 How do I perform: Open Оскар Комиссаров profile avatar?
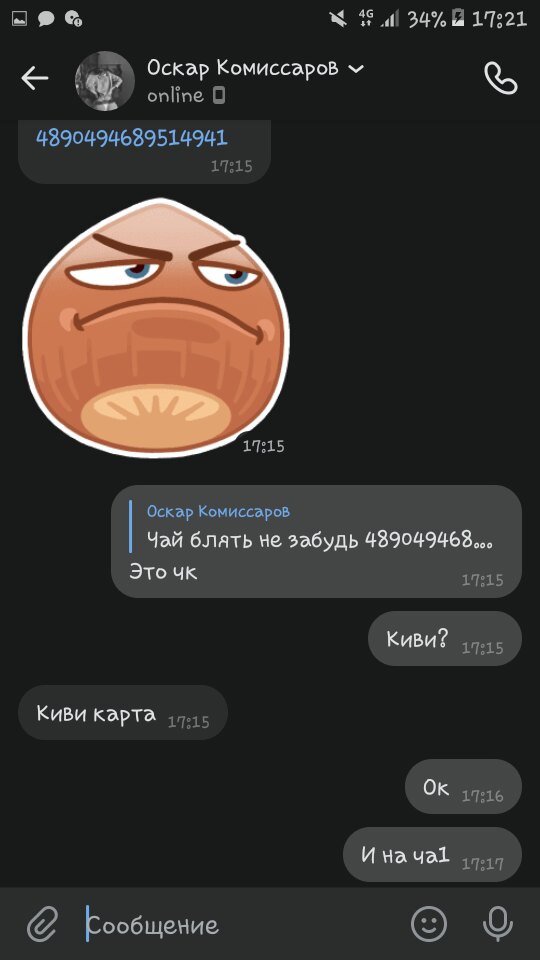[x=105, y=81]
